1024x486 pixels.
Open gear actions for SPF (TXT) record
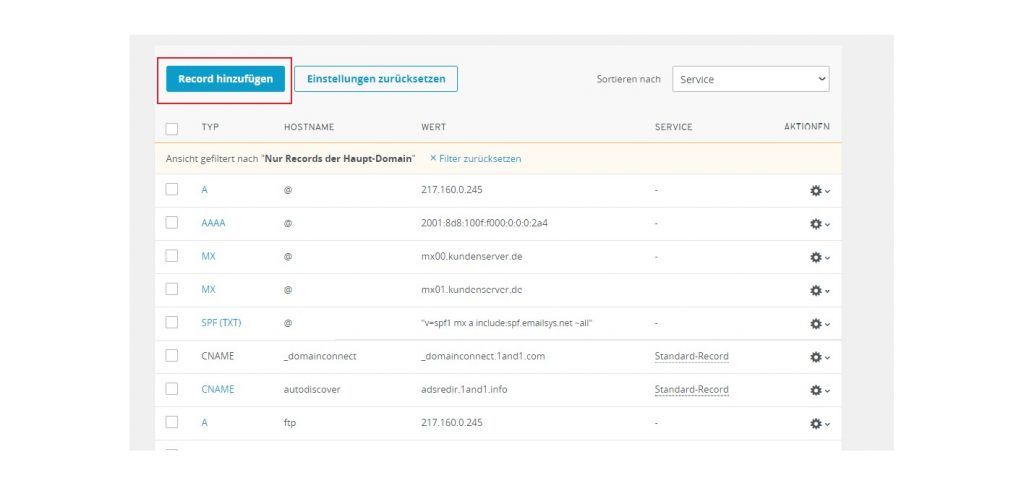819,324
